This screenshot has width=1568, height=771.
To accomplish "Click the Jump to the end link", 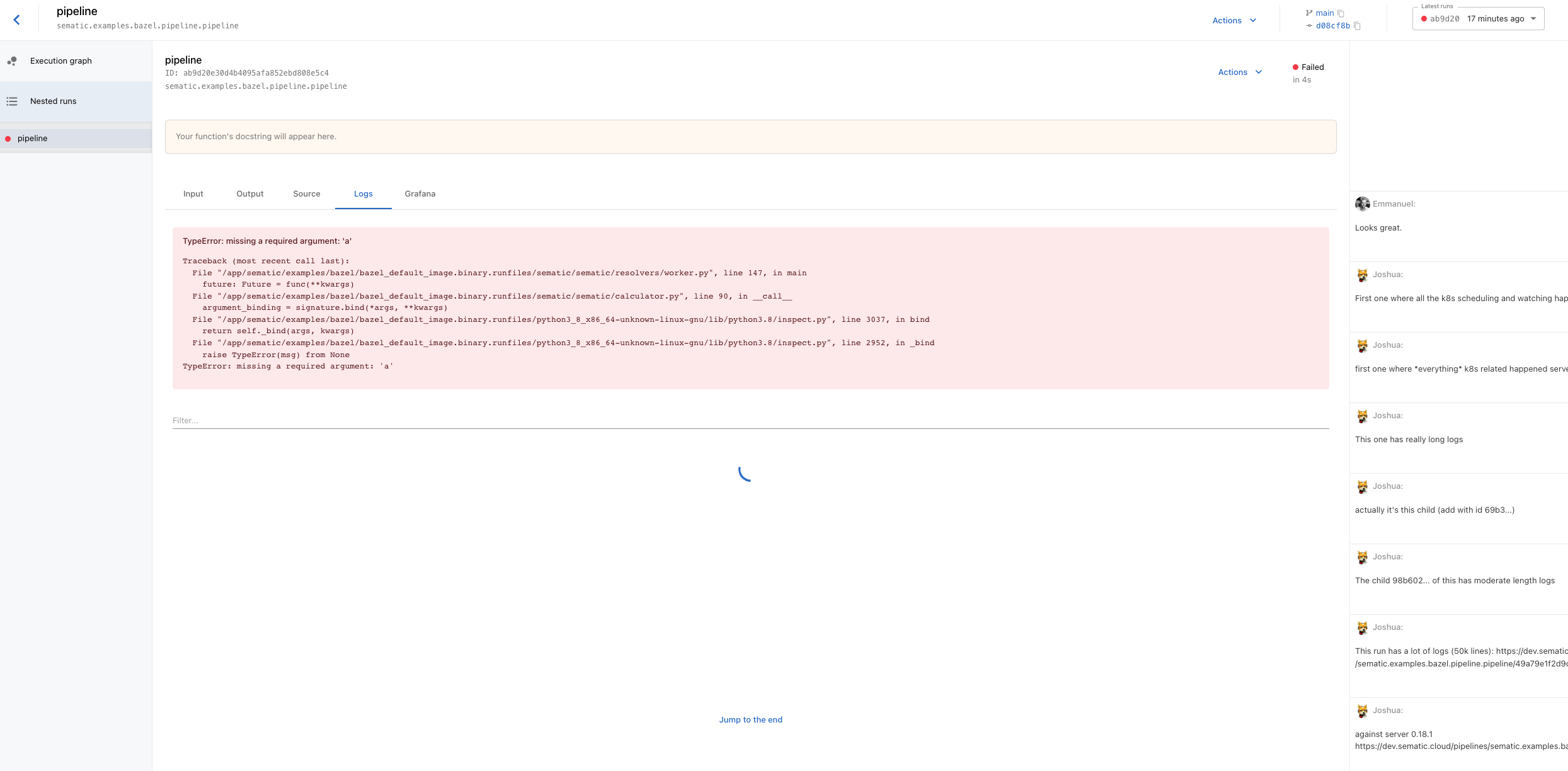I will tap(750, 719).
